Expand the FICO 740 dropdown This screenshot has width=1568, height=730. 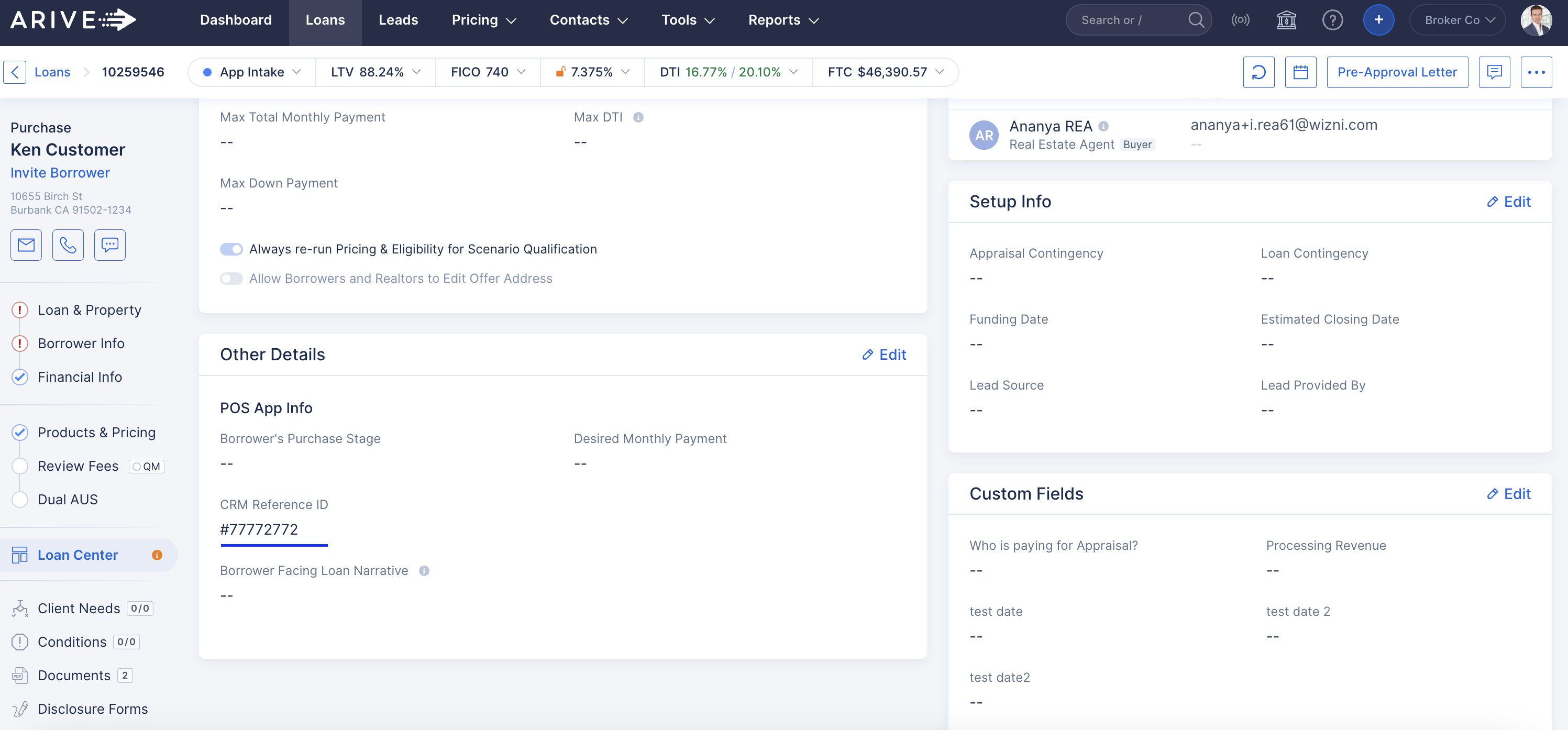click(488, 72)
